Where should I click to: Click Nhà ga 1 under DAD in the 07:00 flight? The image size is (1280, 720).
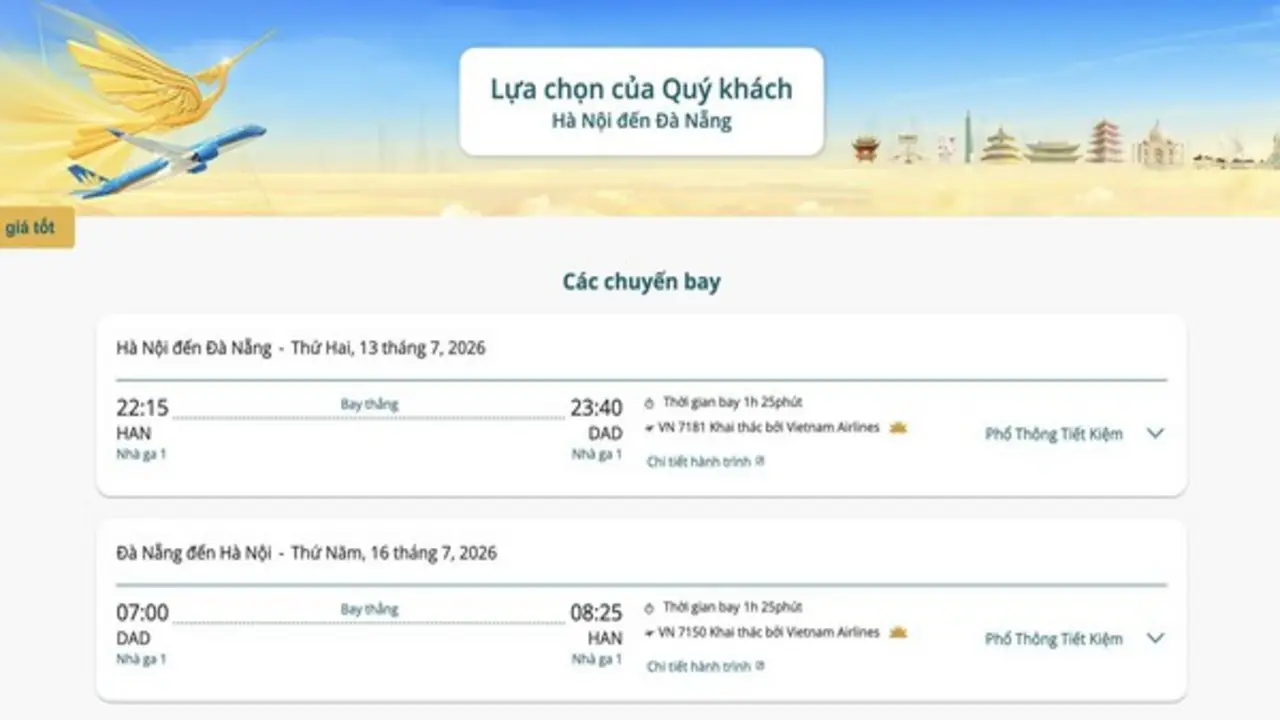point(141,659)
